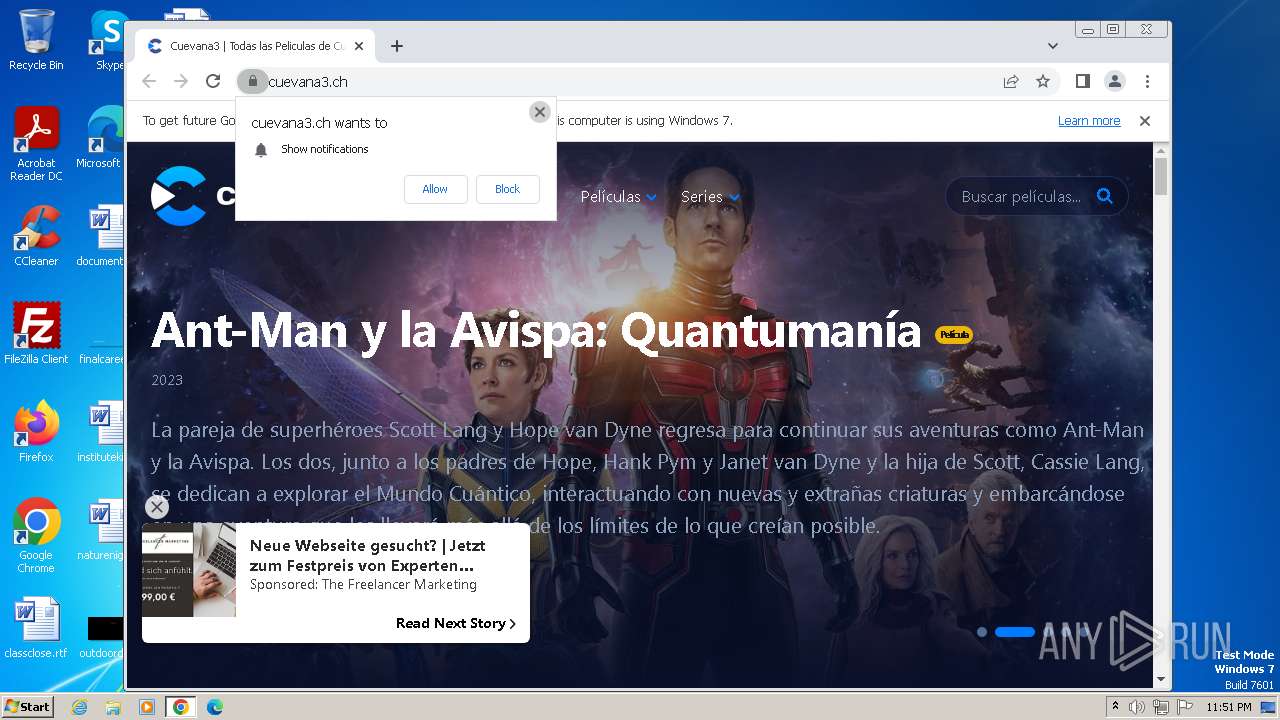Open Chrome three-dot menu

click(x=1147, y=81)
